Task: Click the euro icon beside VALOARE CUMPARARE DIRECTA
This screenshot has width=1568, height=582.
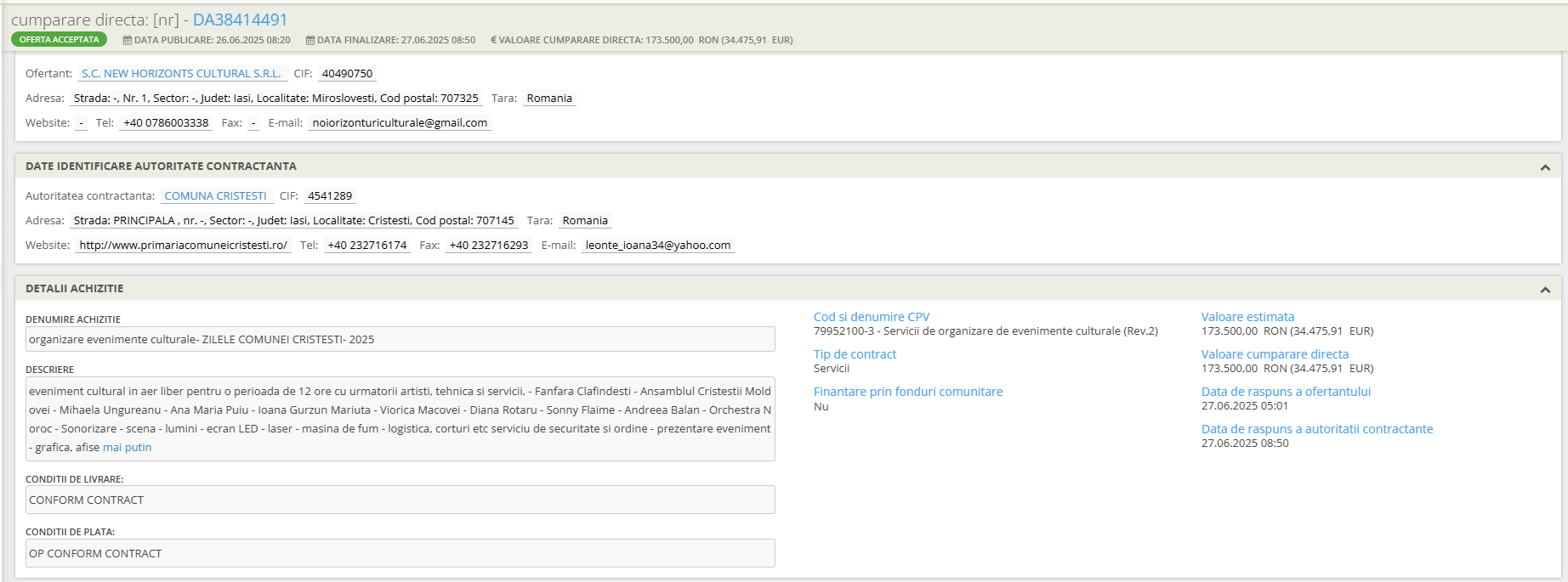Action: [x=493, y=40]
